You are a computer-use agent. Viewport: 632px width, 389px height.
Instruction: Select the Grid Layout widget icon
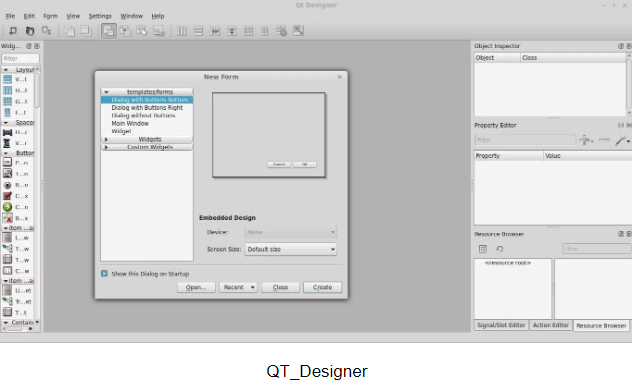7,101
